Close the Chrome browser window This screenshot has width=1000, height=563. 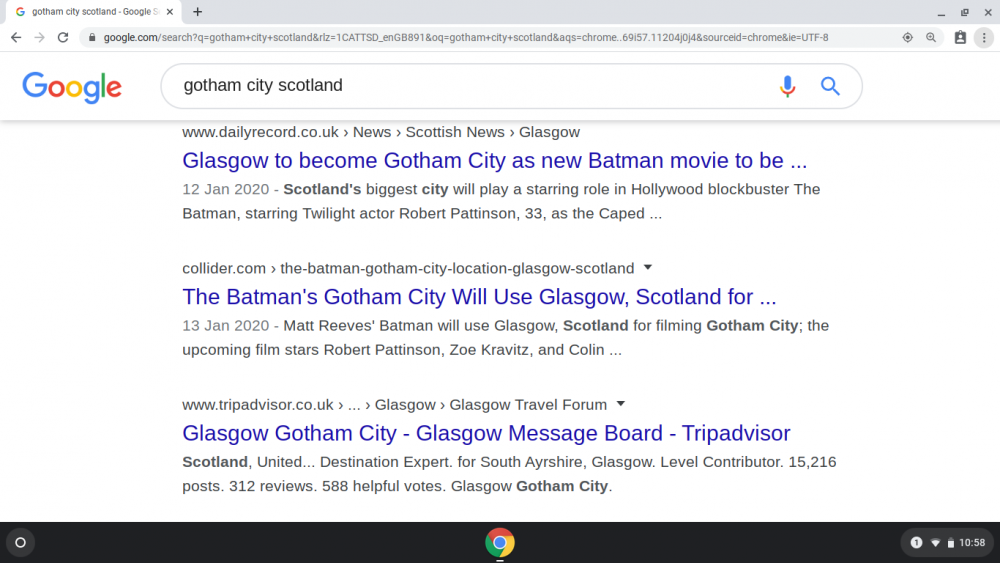point(988,12)
